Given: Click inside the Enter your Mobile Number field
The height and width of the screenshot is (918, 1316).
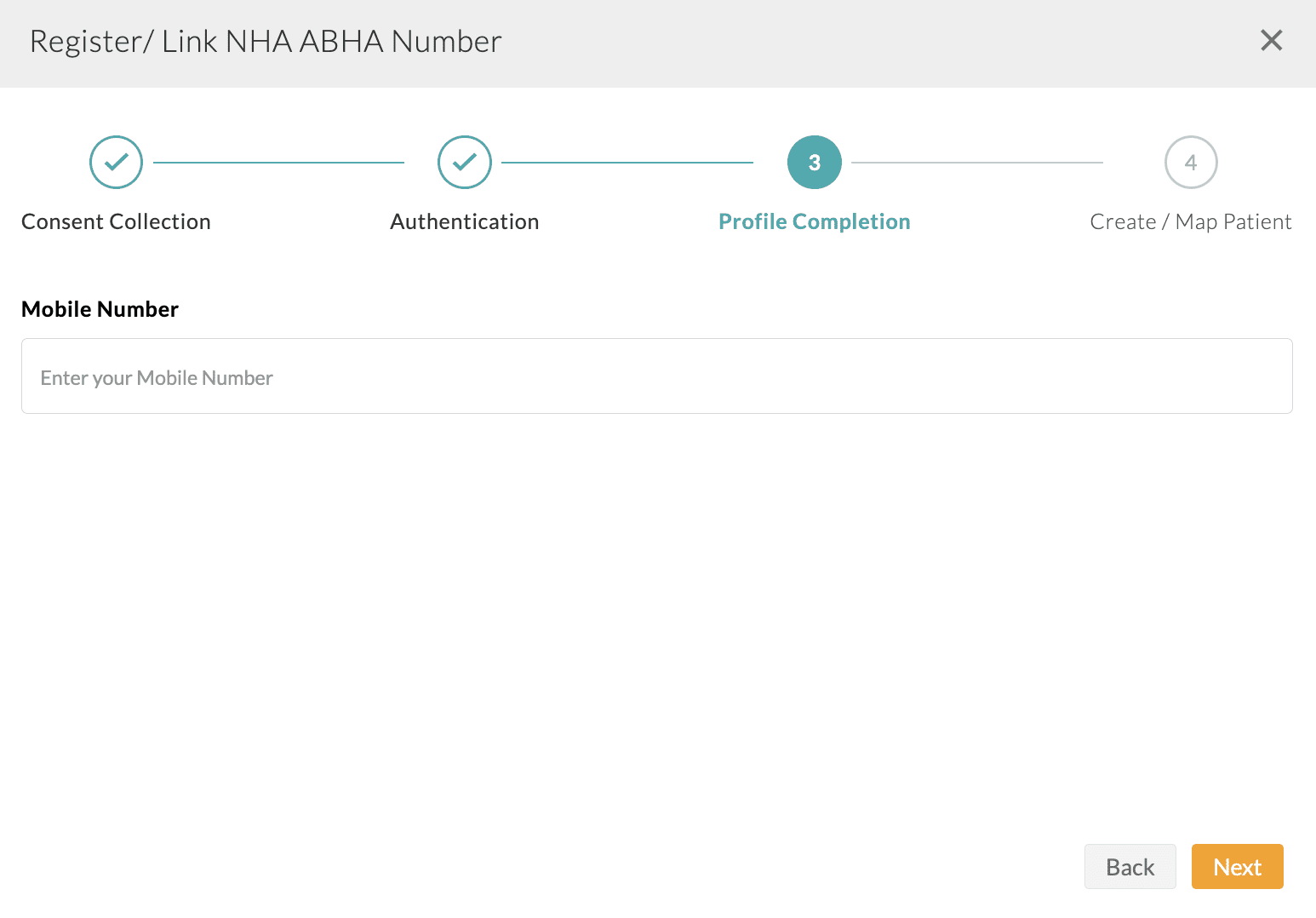Looking at the screenshot, I should [657, 376].
